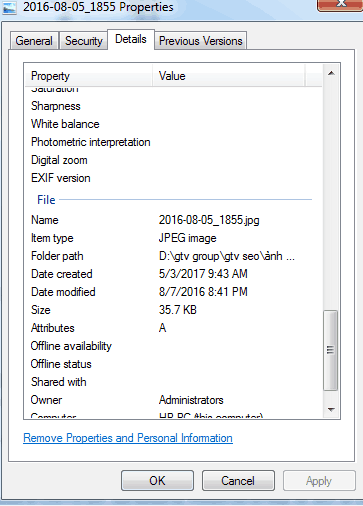363x506 pixels.
Task: Click the 8/7/2016 8:41 PM value
Action: (203, 292)
